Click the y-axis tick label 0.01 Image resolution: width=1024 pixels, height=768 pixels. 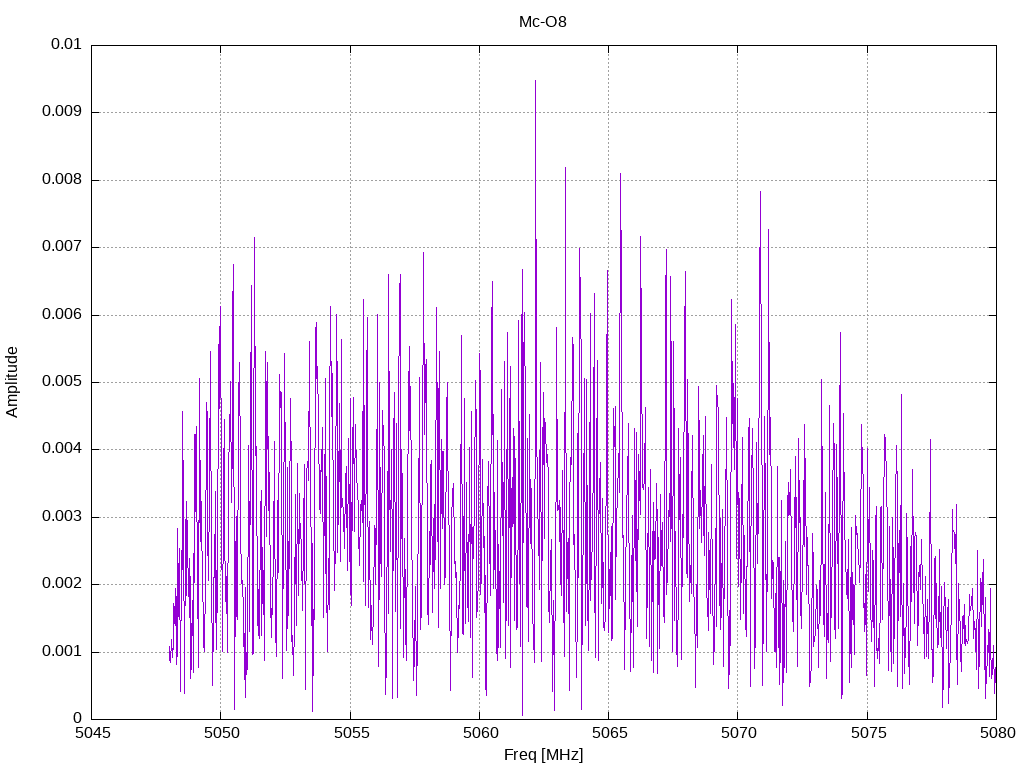click(67, 44)
